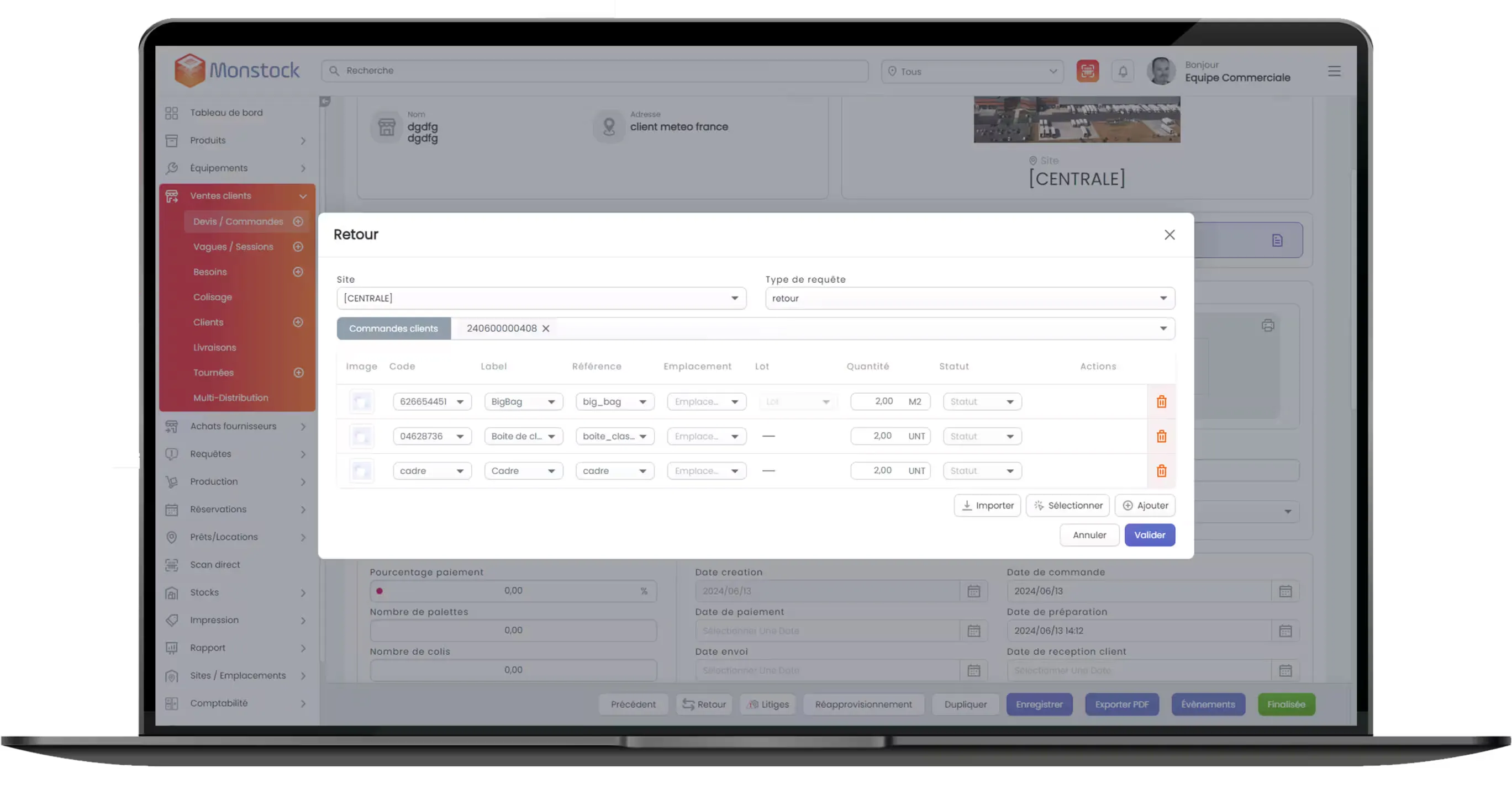Add new Clients with plus icon
The image size is (1512, 795).
click(298, 323)
